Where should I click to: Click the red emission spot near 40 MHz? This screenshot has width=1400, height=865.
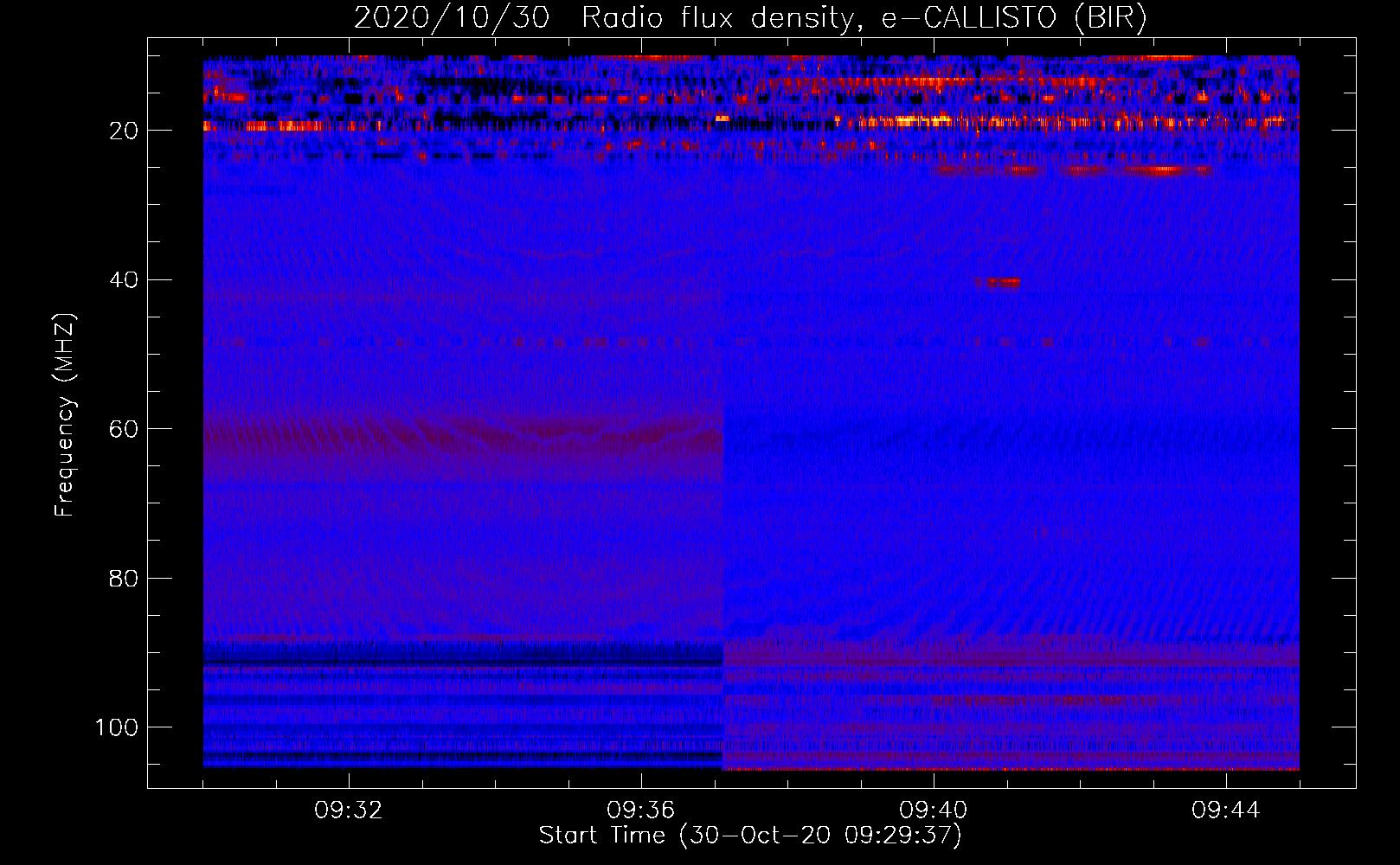click(999, 282)
